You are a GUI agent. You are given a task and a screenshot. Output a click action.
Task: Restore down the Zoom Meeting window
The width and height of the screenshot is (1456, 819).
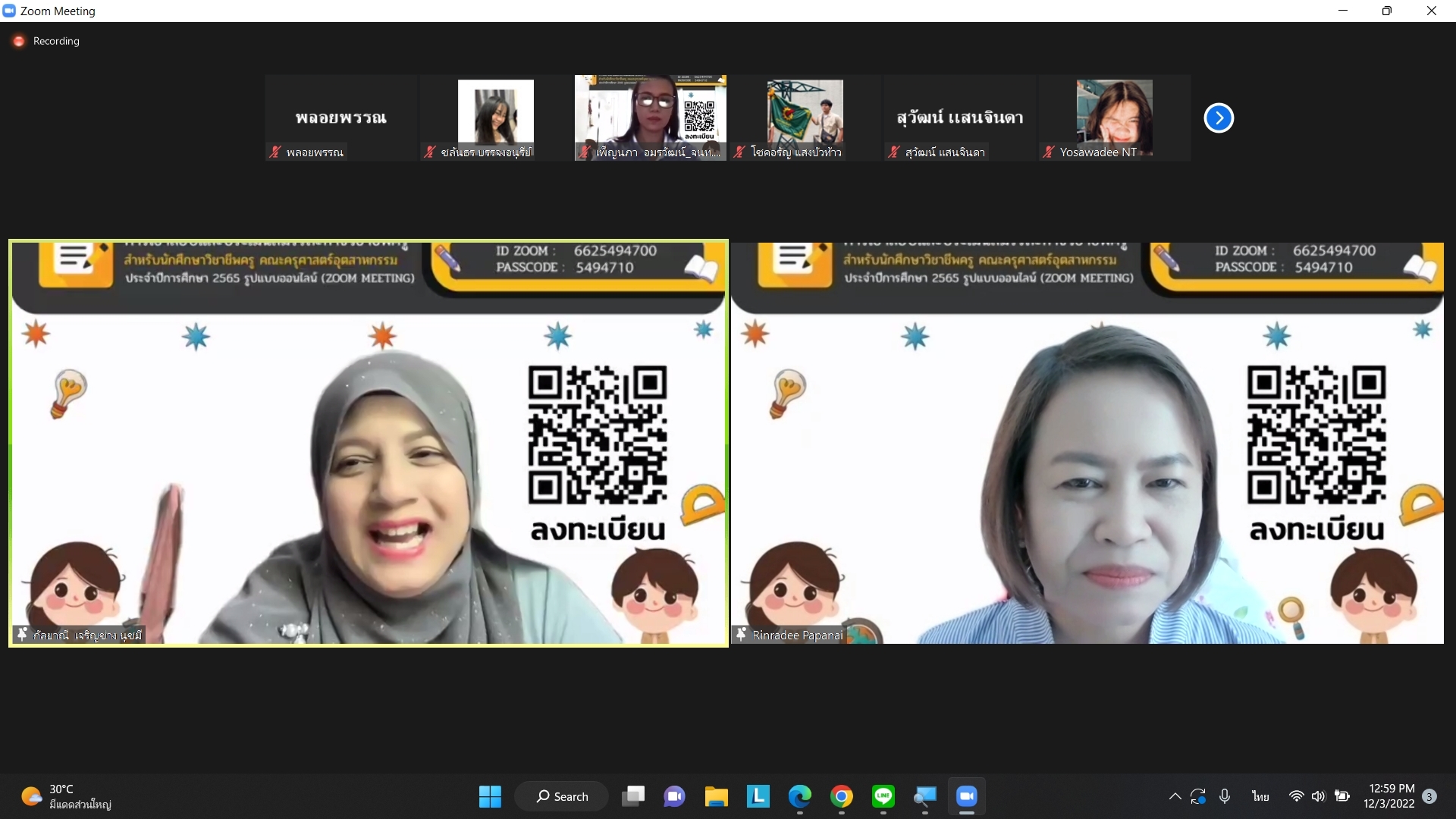tap(1387, 11)
